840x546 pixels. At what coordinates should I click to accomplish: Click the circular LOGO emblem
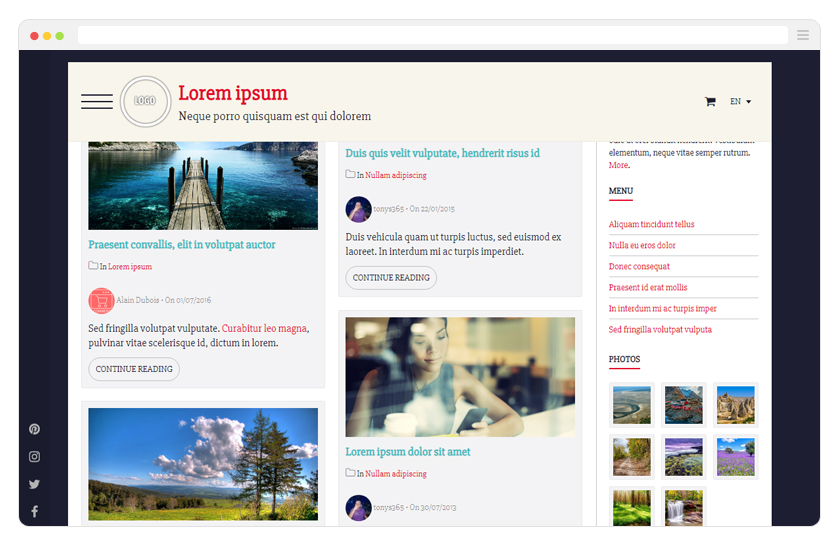145,101
